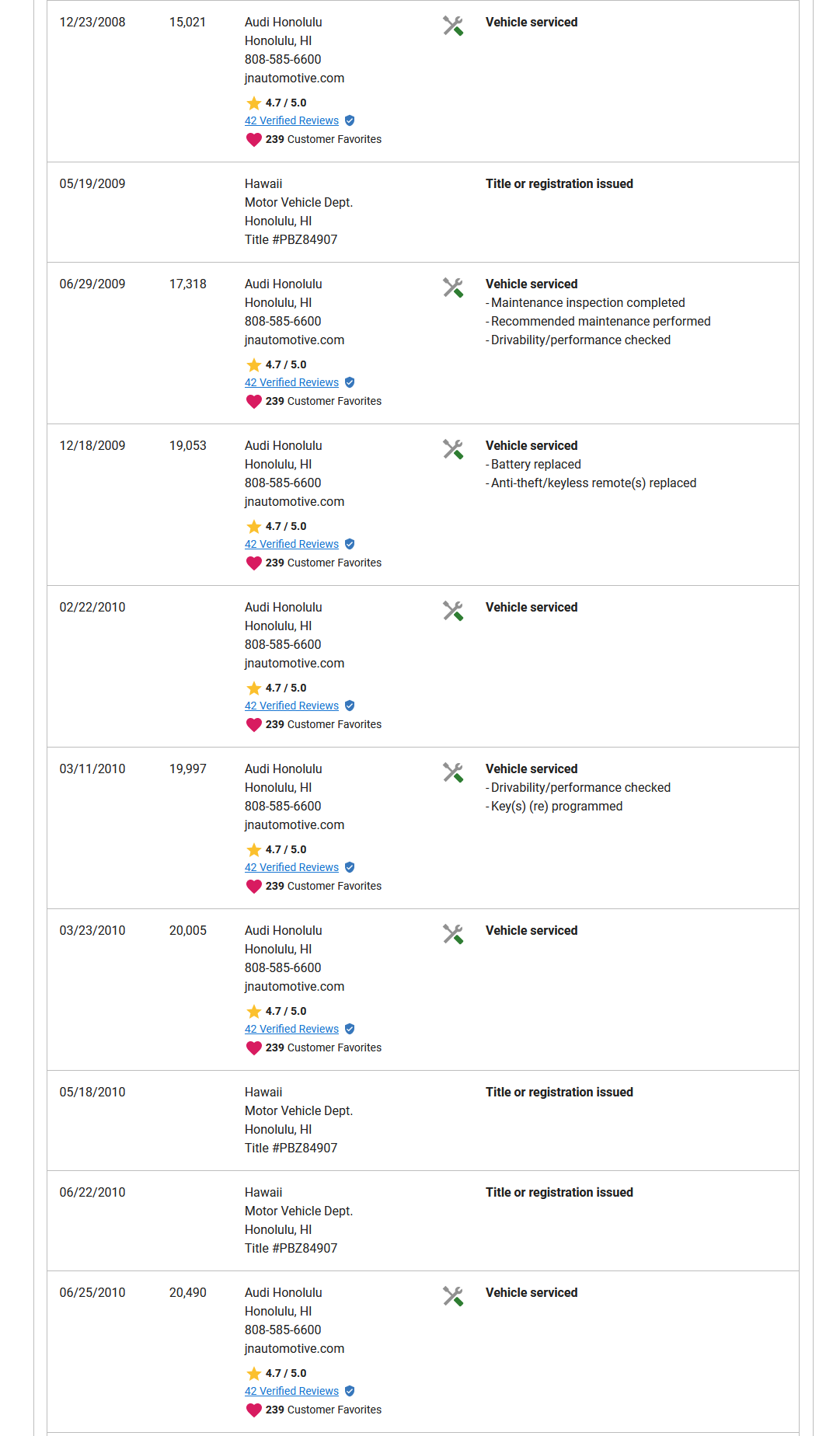Screen dimensions: 840x1436
Task: Open 42 Verified Reviews link for 12/18/2009
Action: click(291, 544)
